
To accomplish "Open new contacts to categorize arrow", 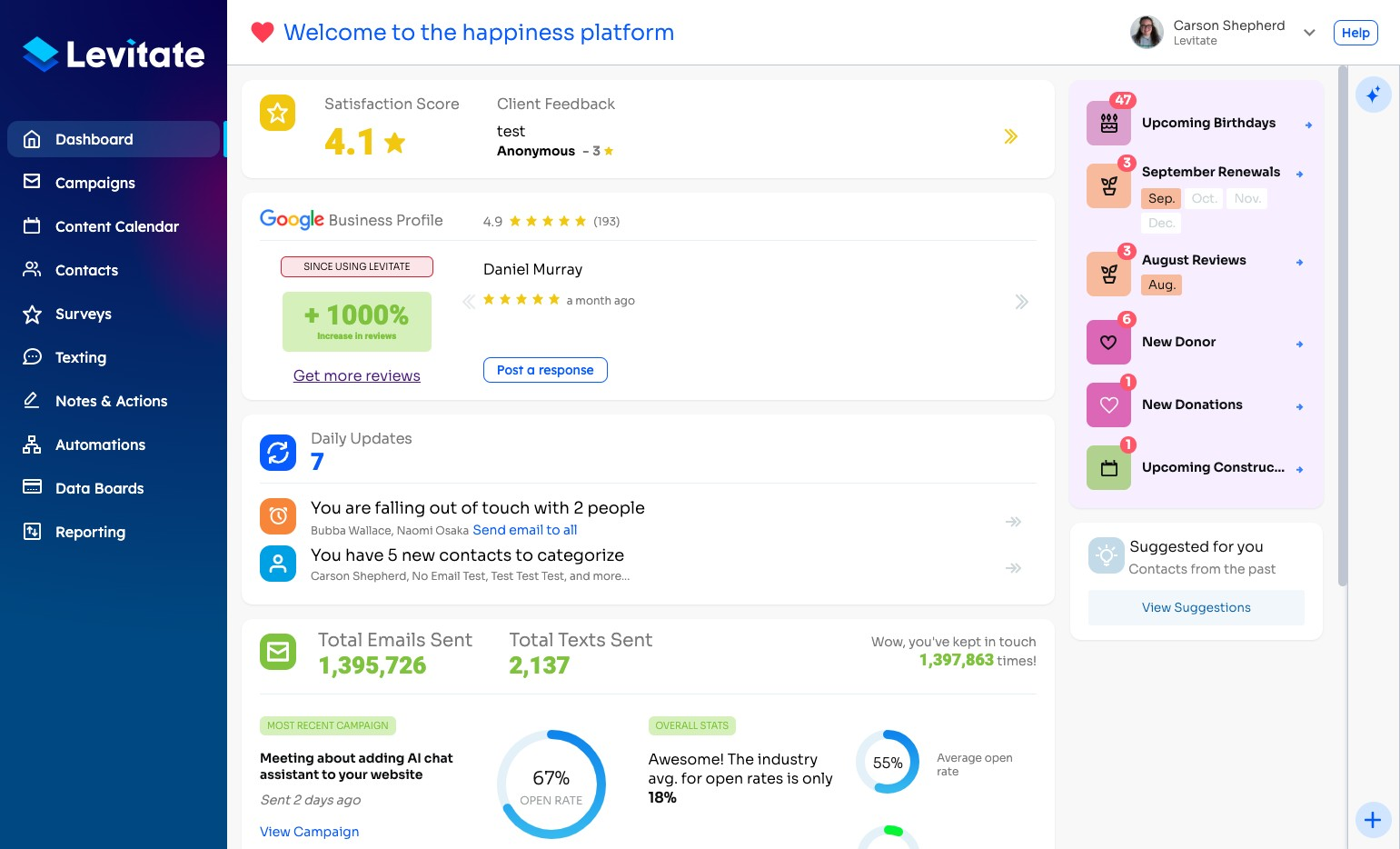I will [x=1014, y=568].
